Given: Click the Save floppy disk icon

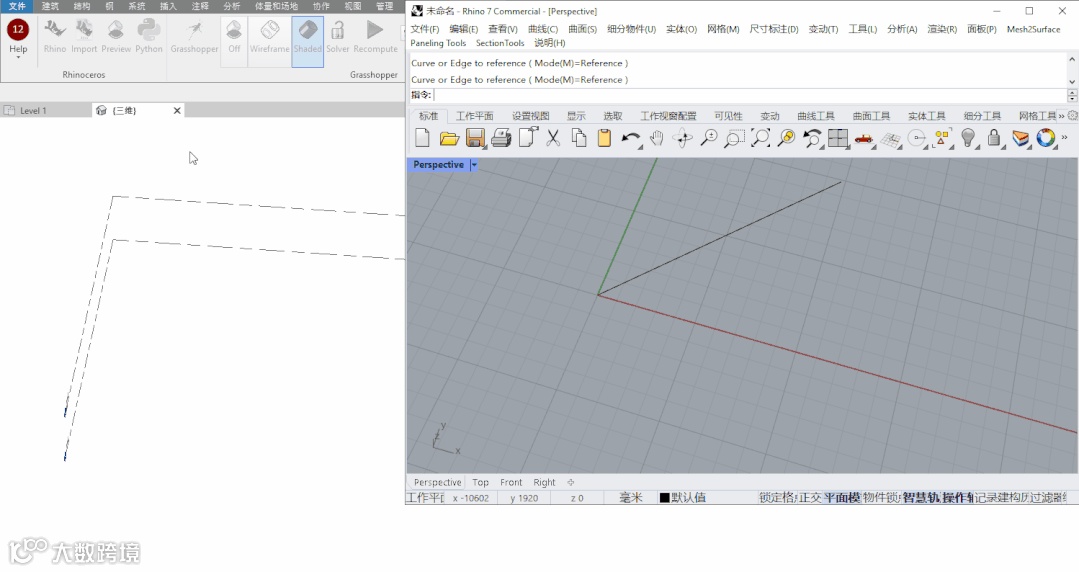Looking at the screenshot, I should click(x=475, y=138).
